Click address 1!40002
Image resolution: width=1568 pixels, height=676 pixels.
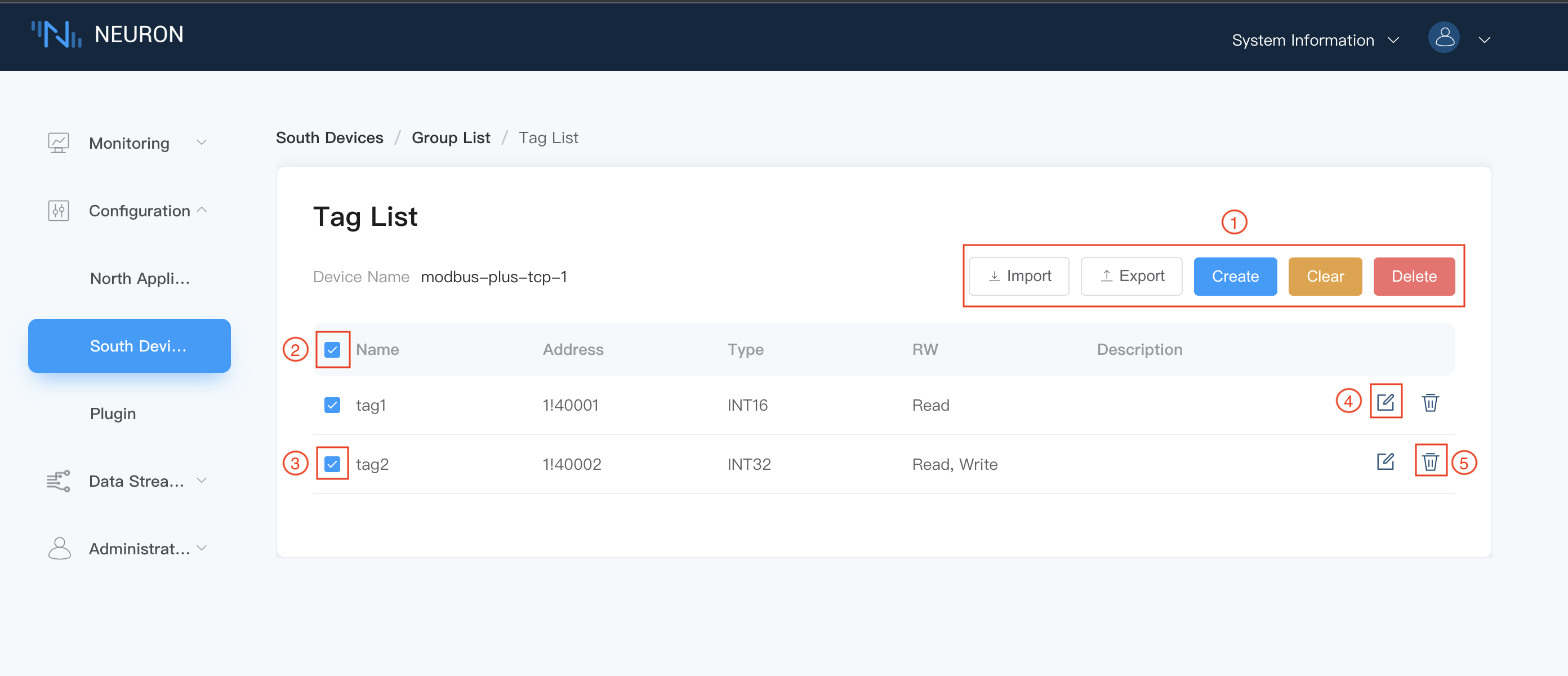tap(572, 464)
